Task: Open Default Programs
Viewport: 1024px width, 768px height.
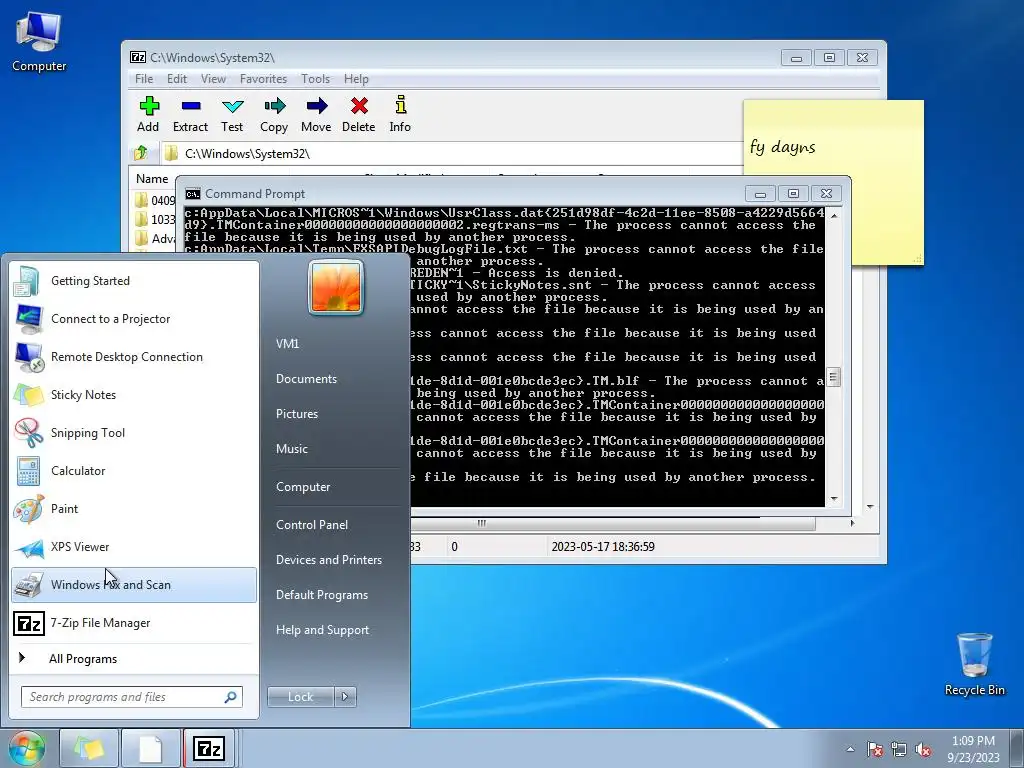Action: coord(322,595)
